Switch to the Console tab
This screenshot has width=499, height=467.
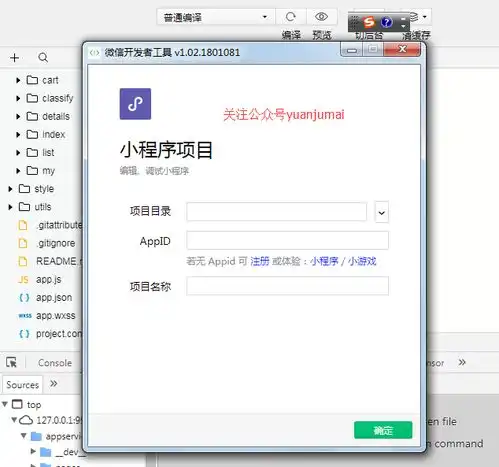55,363
